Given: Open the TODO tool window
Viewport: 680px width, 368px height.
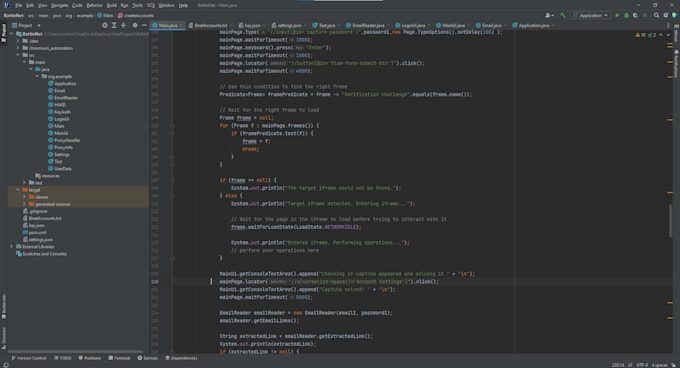Looking at the screenshot, I should coord(63,358).
